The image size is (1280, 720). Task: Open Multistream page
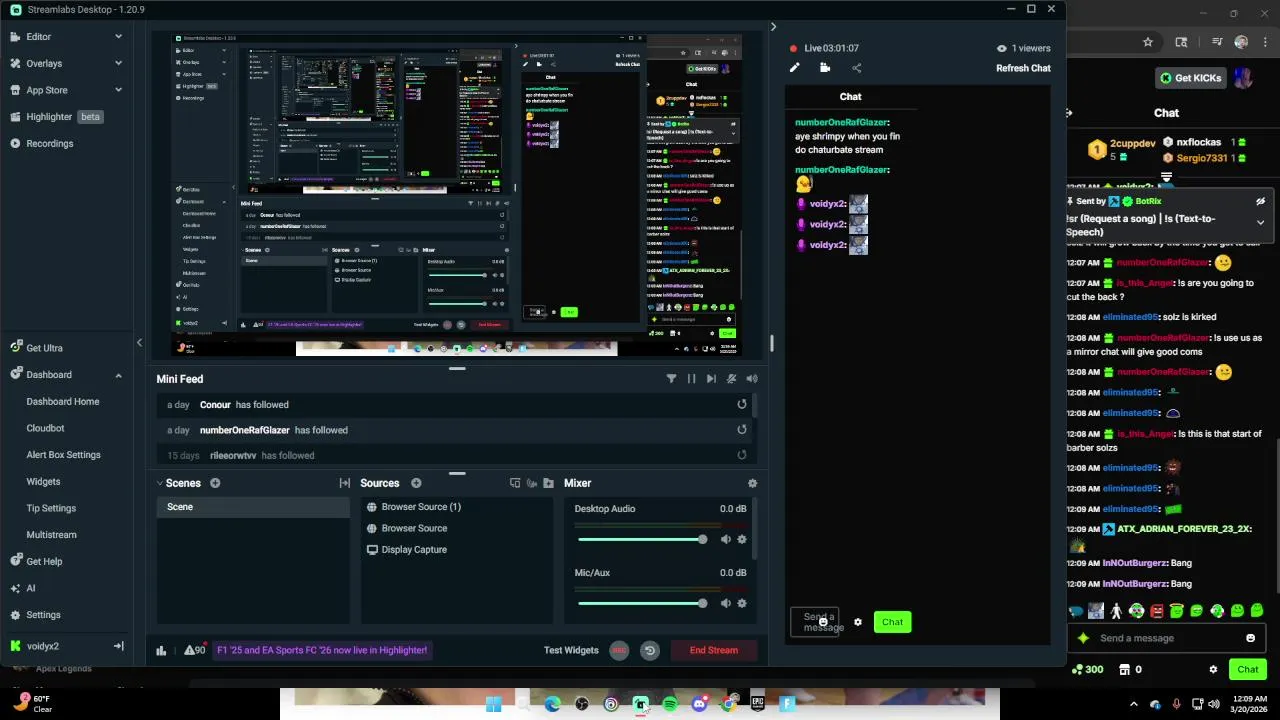point(51,535)
